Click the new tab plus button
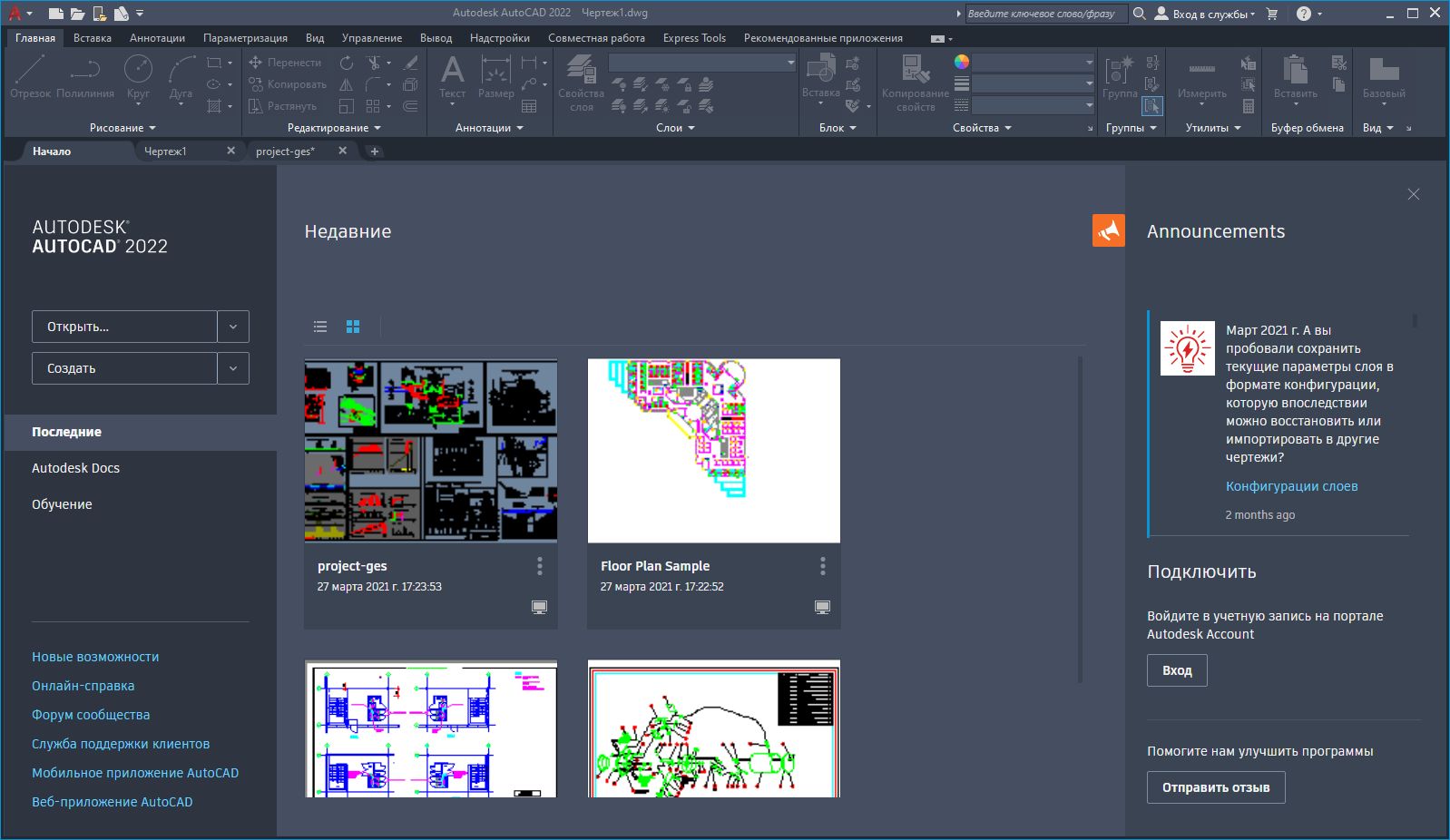 (375, 151)
